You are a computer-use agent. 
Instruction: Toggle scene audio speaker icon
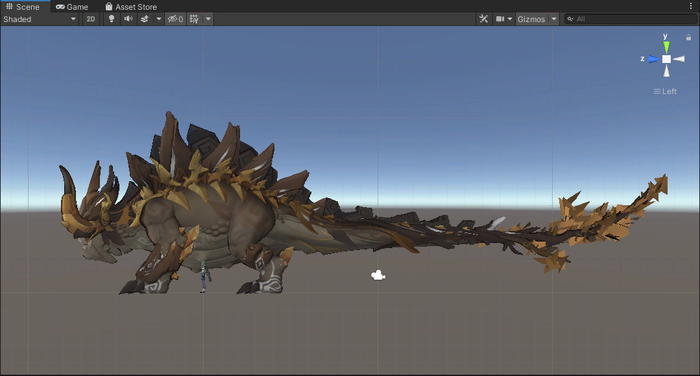point(128,19)
